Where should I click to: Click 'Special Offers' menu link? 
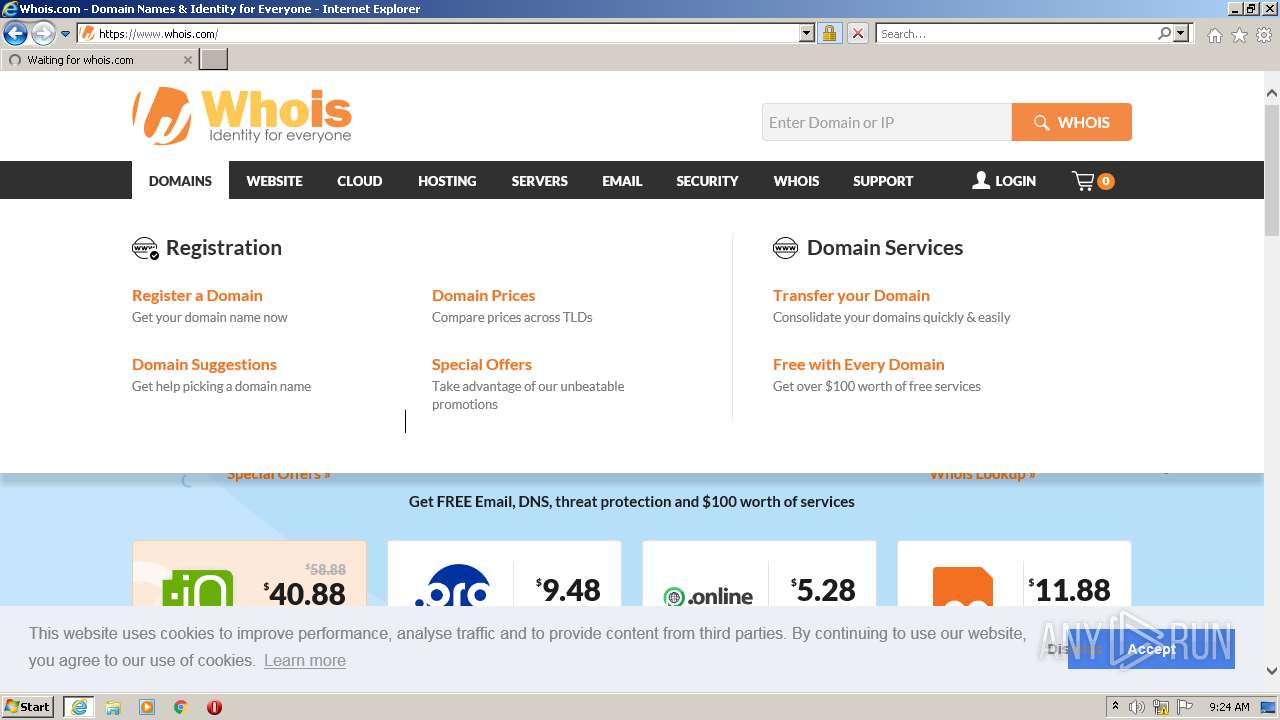tap(481, 364)
